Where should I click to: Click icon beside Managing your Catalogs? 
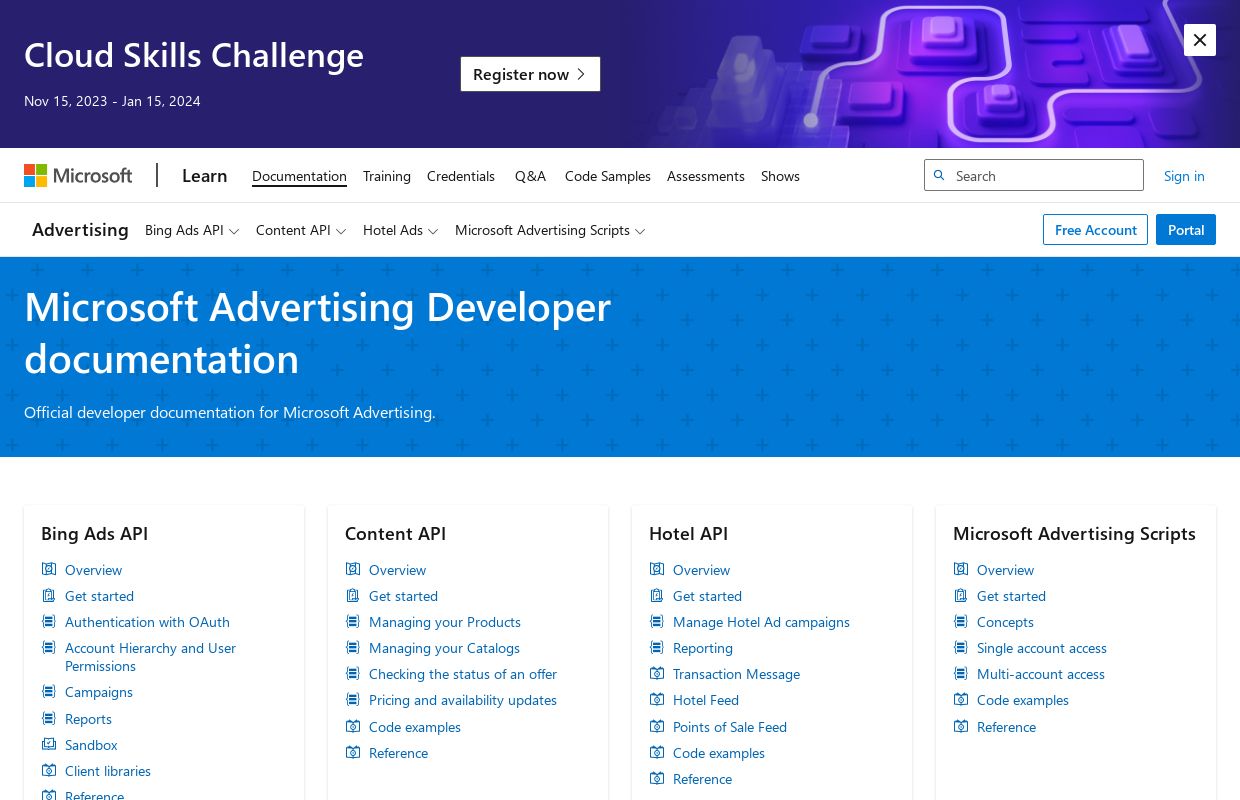(x=353, y=647)
